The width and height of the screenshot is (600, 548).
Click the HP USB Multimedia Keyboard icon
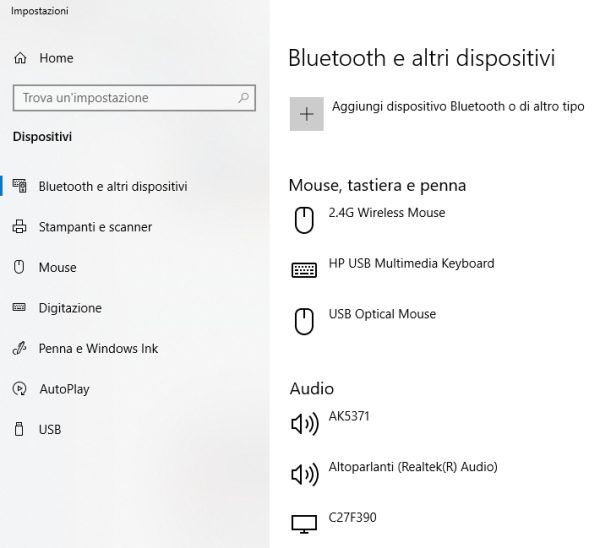pyautogui.click(x=304, y=270)
